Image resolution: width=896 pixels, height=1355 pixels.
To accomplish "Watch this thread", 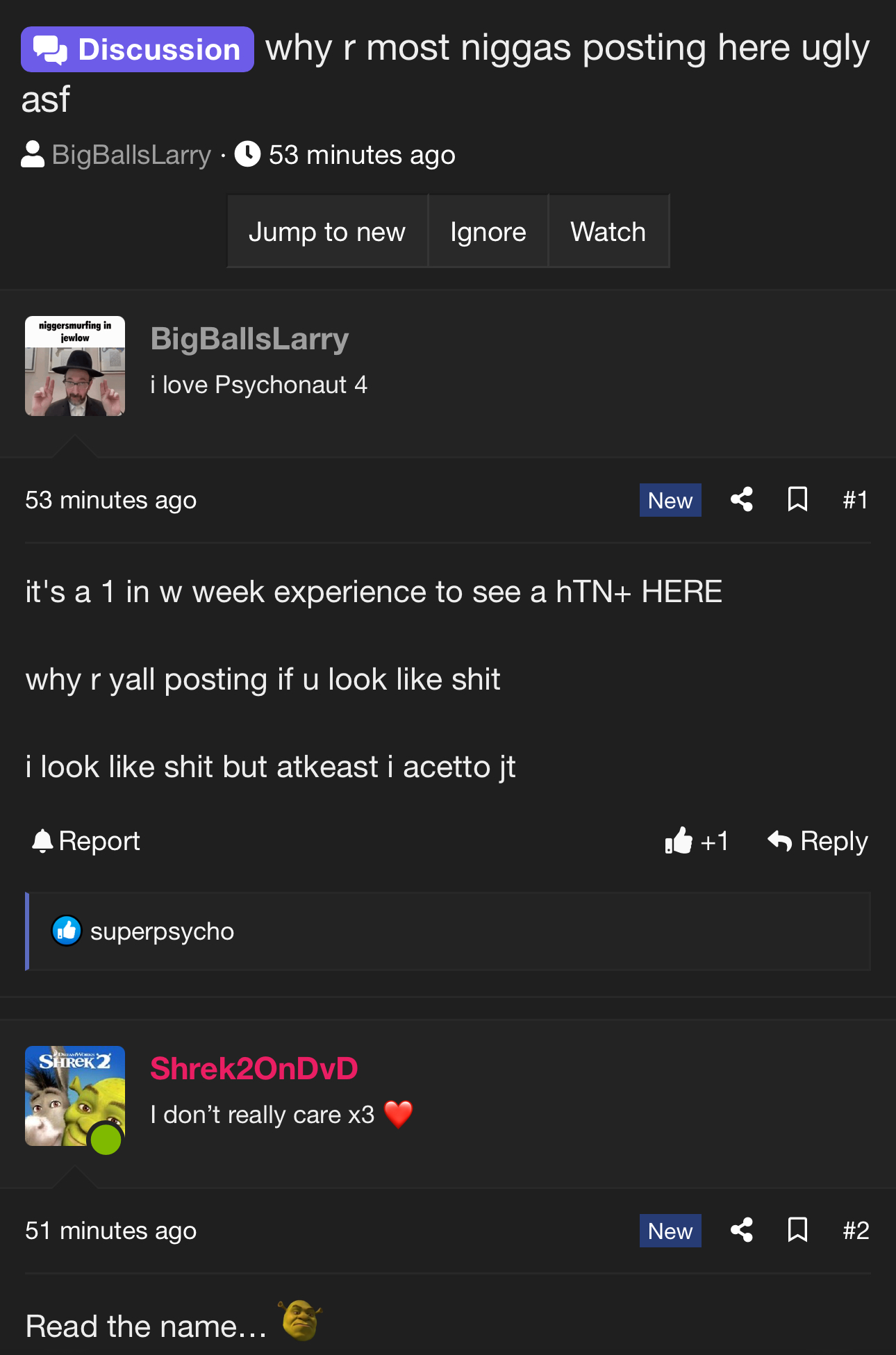I will [608, 231].
